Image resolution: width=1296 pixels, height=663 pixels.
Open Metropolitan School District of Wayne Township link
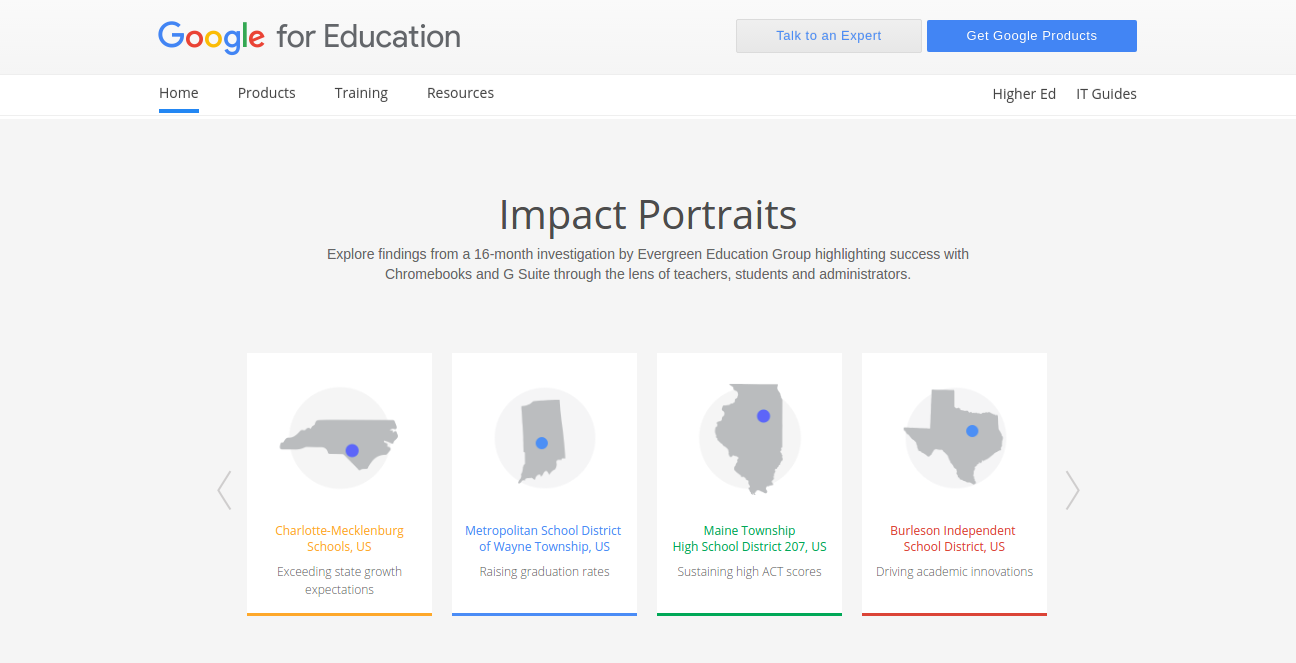pyautogui.click(x=544, y=538)
